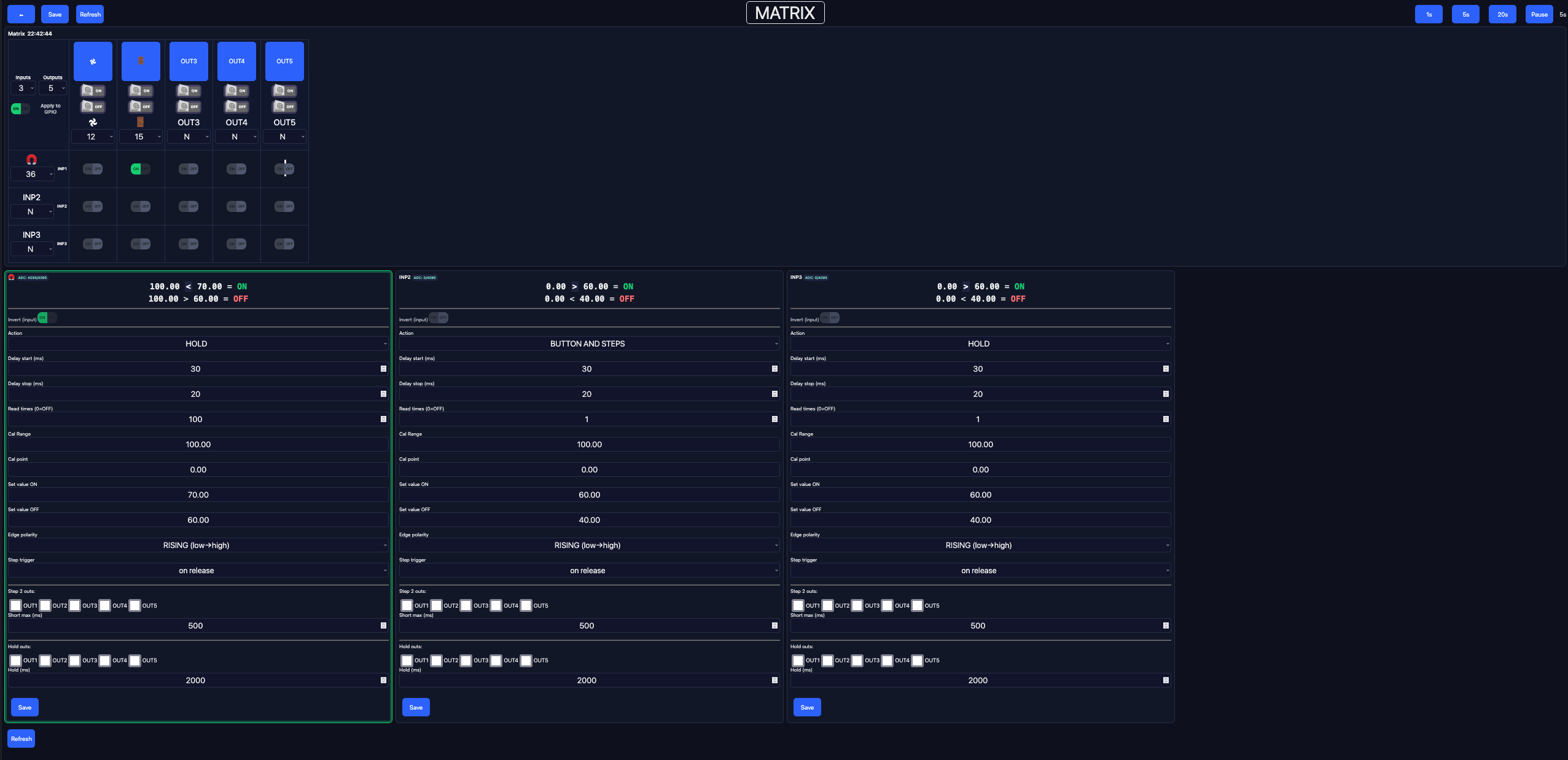Select the 20s refresh interval
The height and width of the screenshot is (760, 1568).
1502,14
